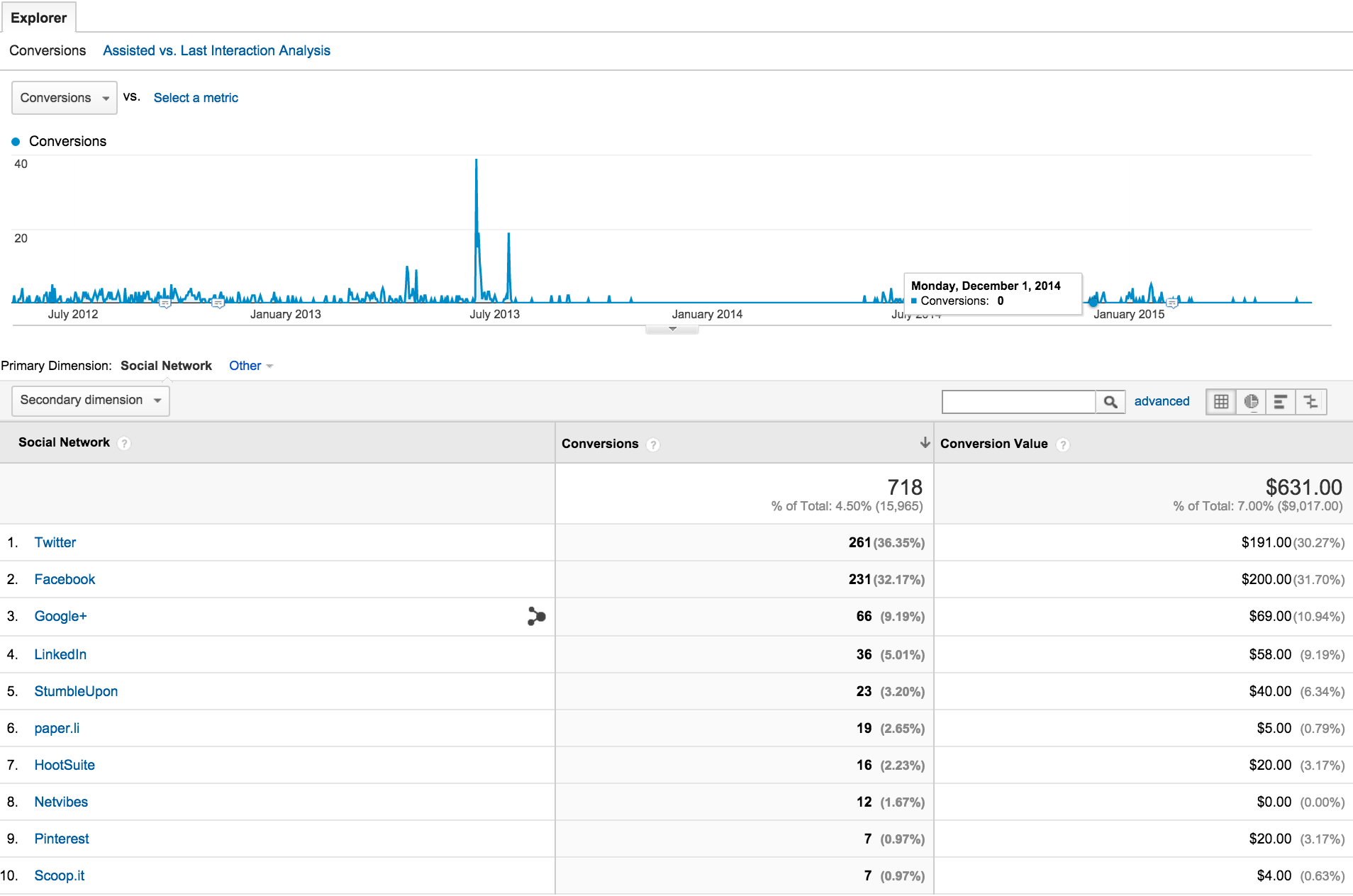This screenshot has width=1353, height=896.
Task: Click Select a metric link
Action: pos(196,98)
